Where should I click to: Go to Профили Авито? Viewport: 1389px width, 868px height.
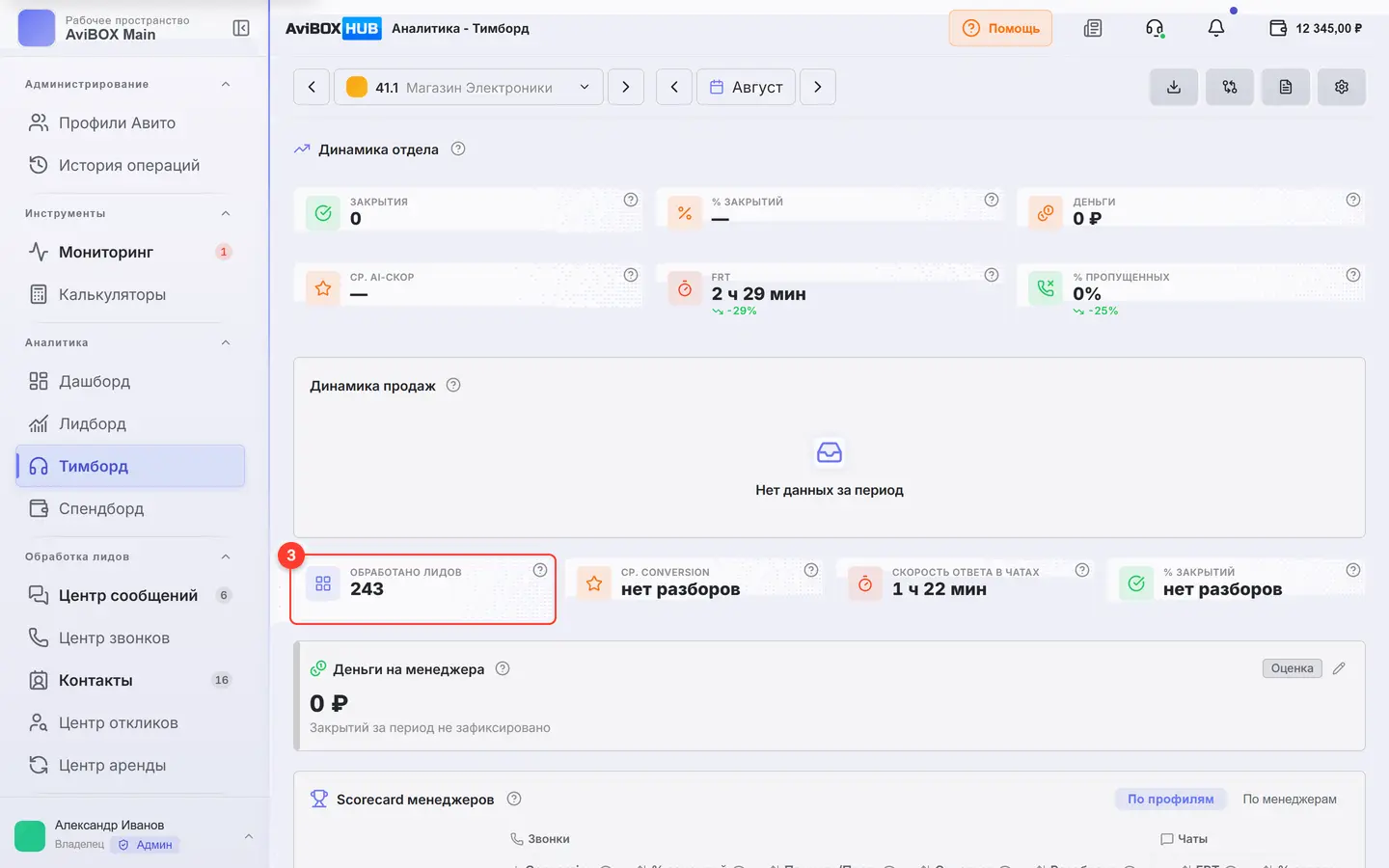(x=130, y=122)
